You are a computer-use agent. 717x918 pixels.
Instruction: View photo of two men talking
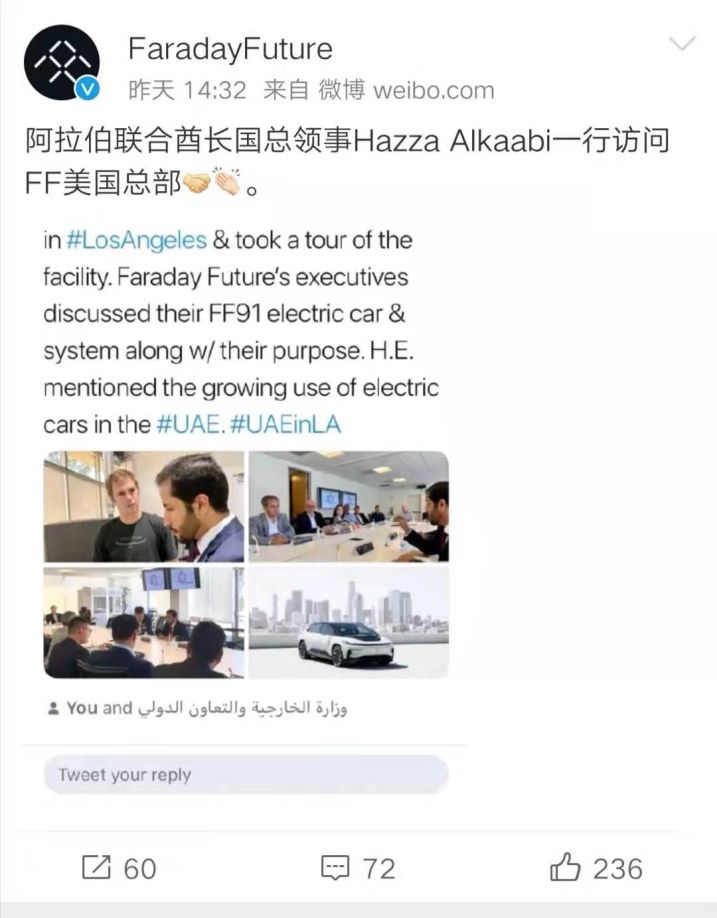[x=144, y=506]
